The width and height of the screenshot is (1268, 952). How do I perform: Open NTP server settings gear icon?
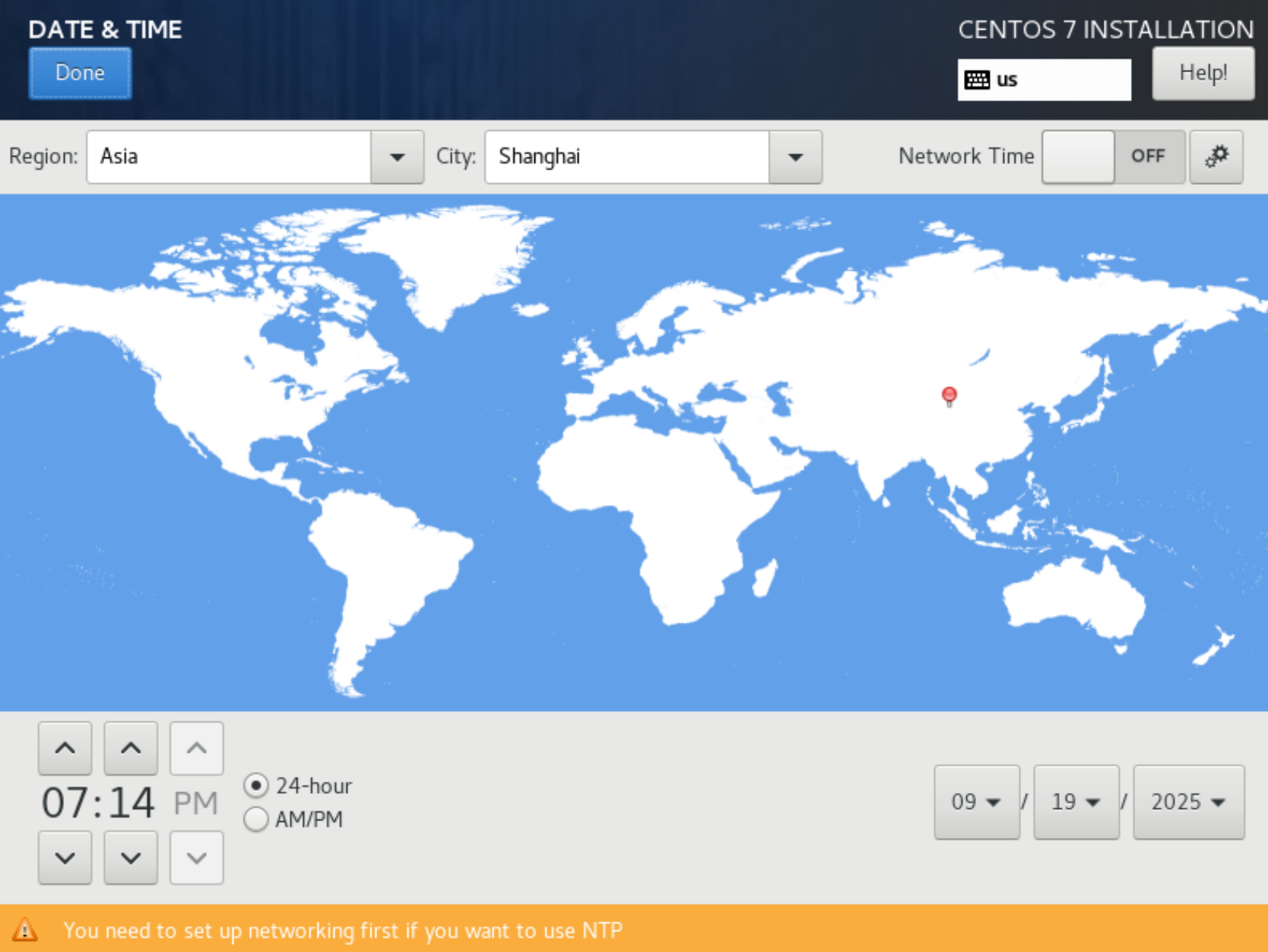click(x=1216, y=157)
